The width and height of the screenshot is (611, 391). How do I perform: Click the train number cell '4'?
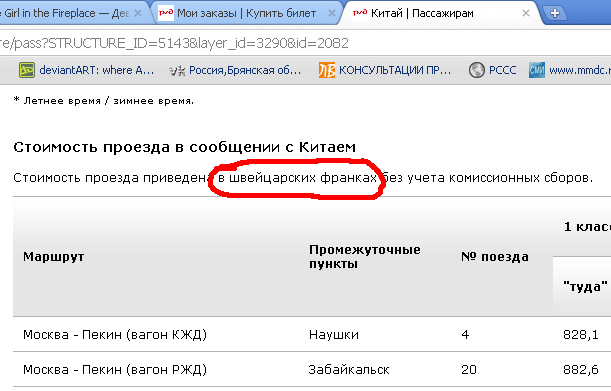(465, 334)
